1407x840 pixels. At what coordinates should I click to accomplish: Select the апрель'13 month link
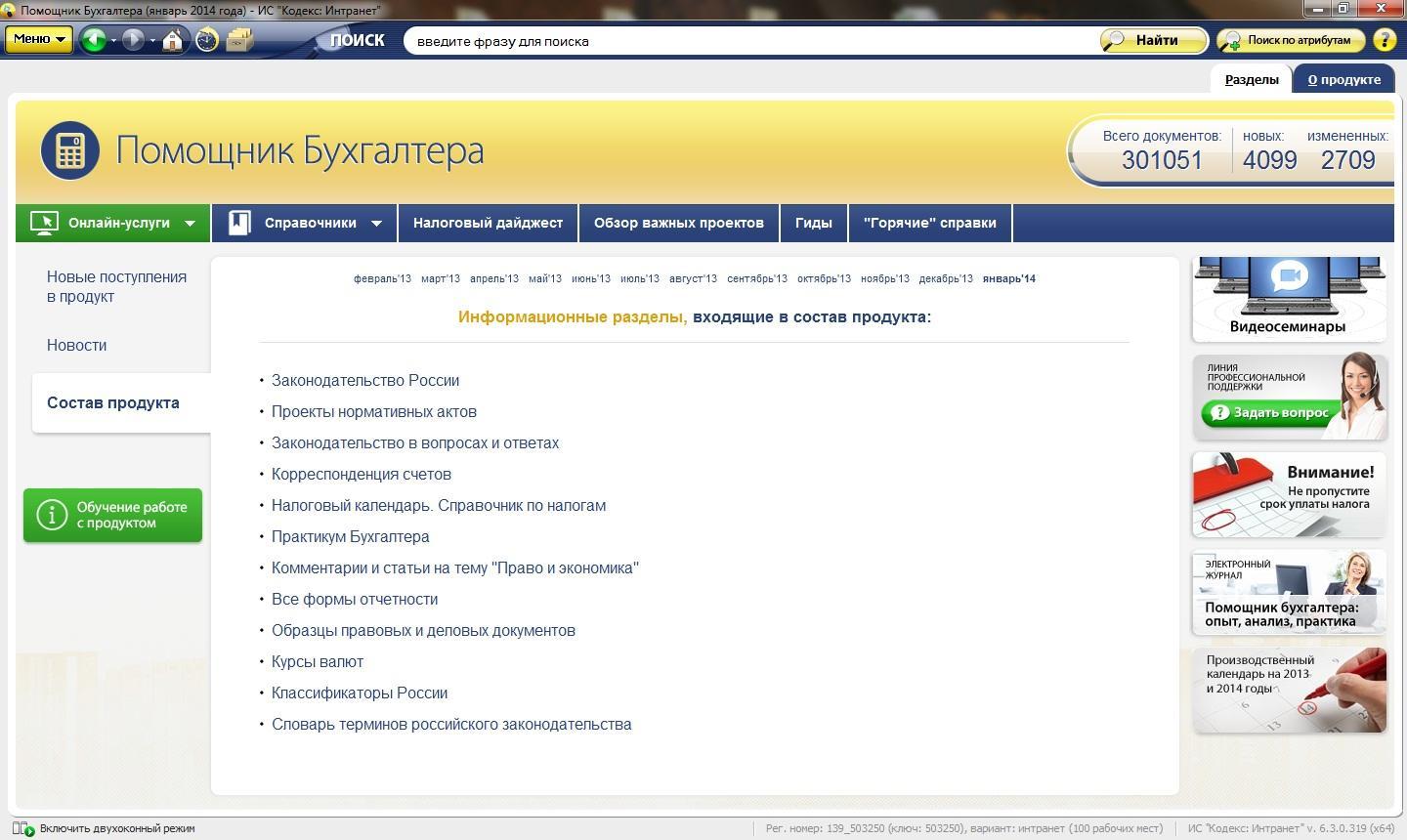pos(493,278)
